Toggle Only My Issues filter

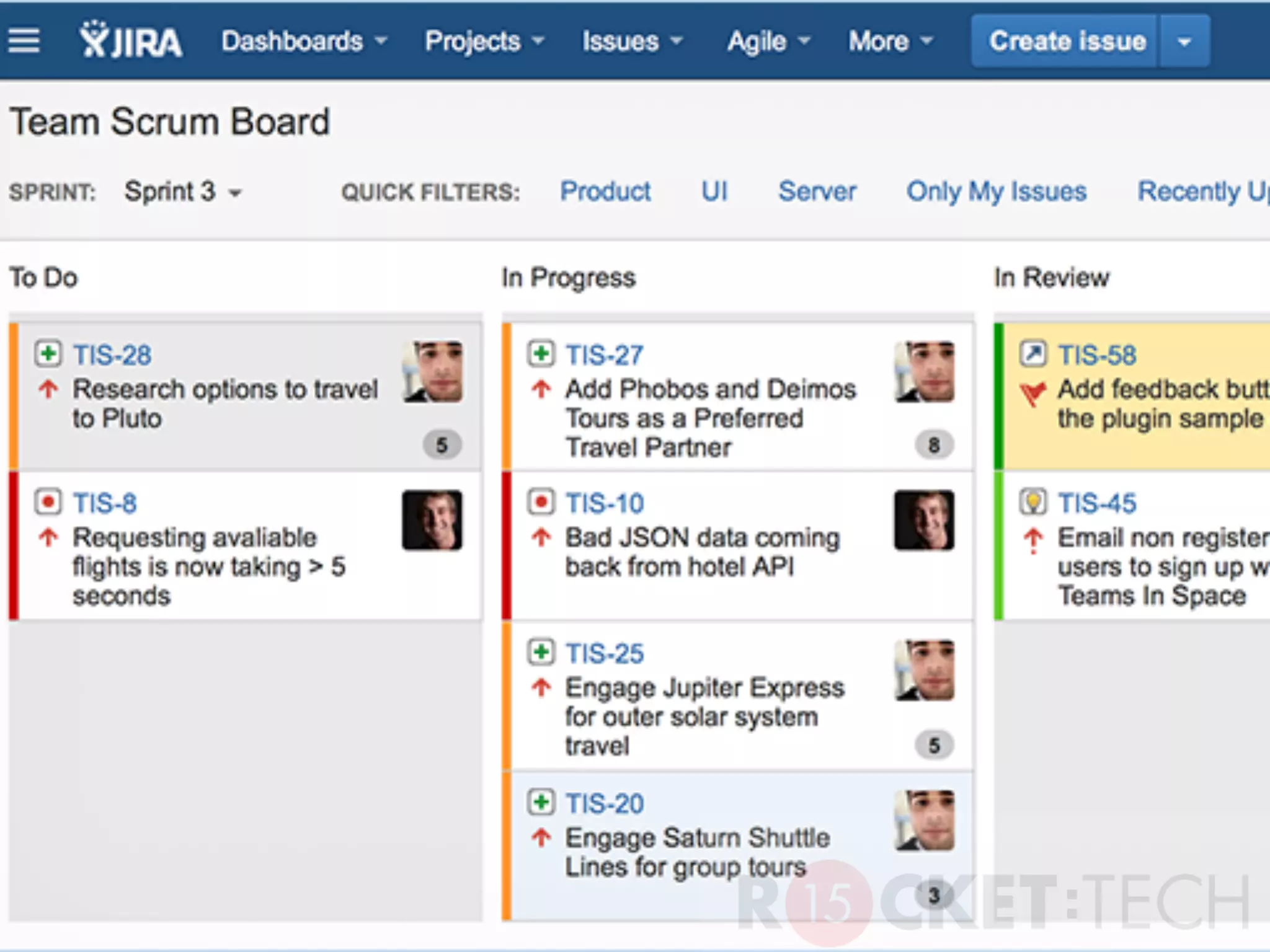[x=997, y=192]
